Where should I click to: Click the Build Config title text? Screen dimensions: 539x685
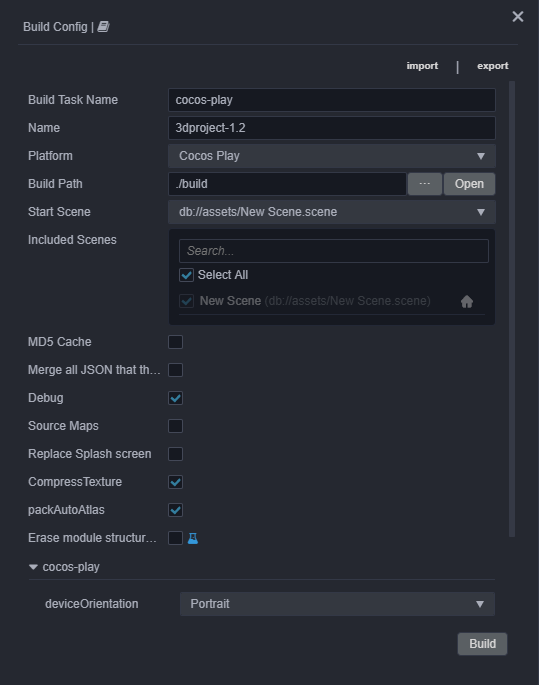pos(55,27)
